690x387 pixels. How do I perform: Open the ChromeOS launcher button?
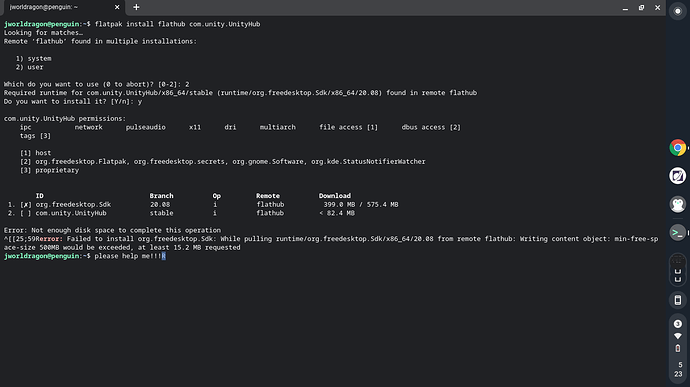[678, 11]
